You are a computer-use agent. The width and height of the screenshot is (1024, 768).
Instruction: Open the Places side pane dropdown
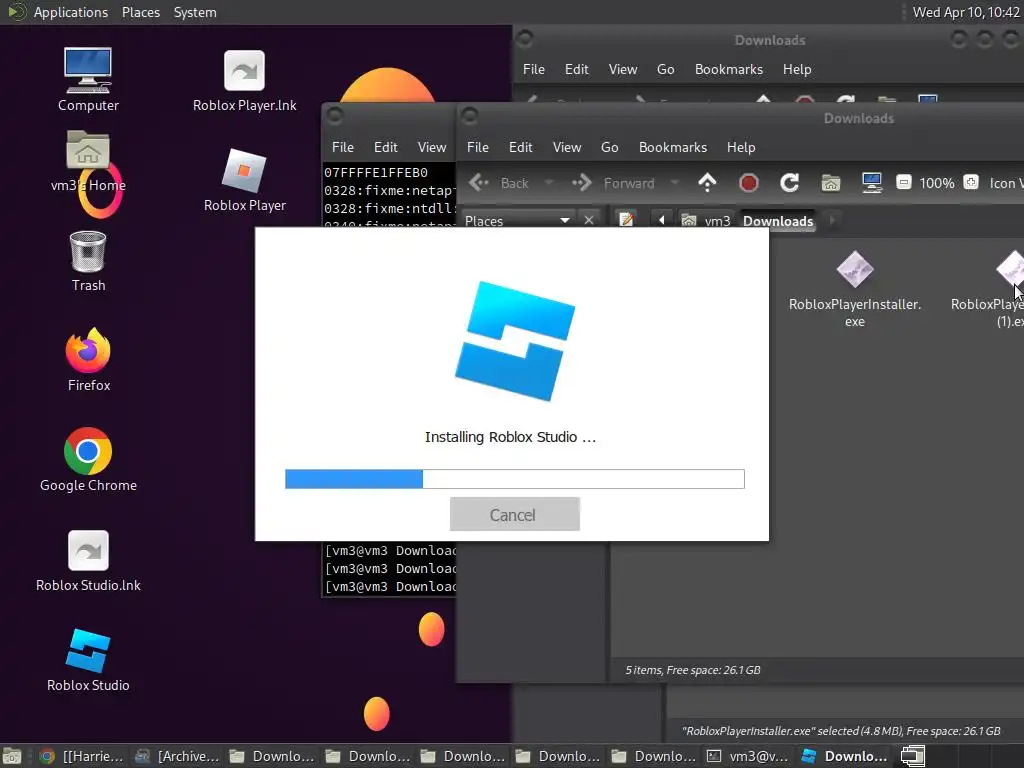pyautogui.click(x=517, y=221)
